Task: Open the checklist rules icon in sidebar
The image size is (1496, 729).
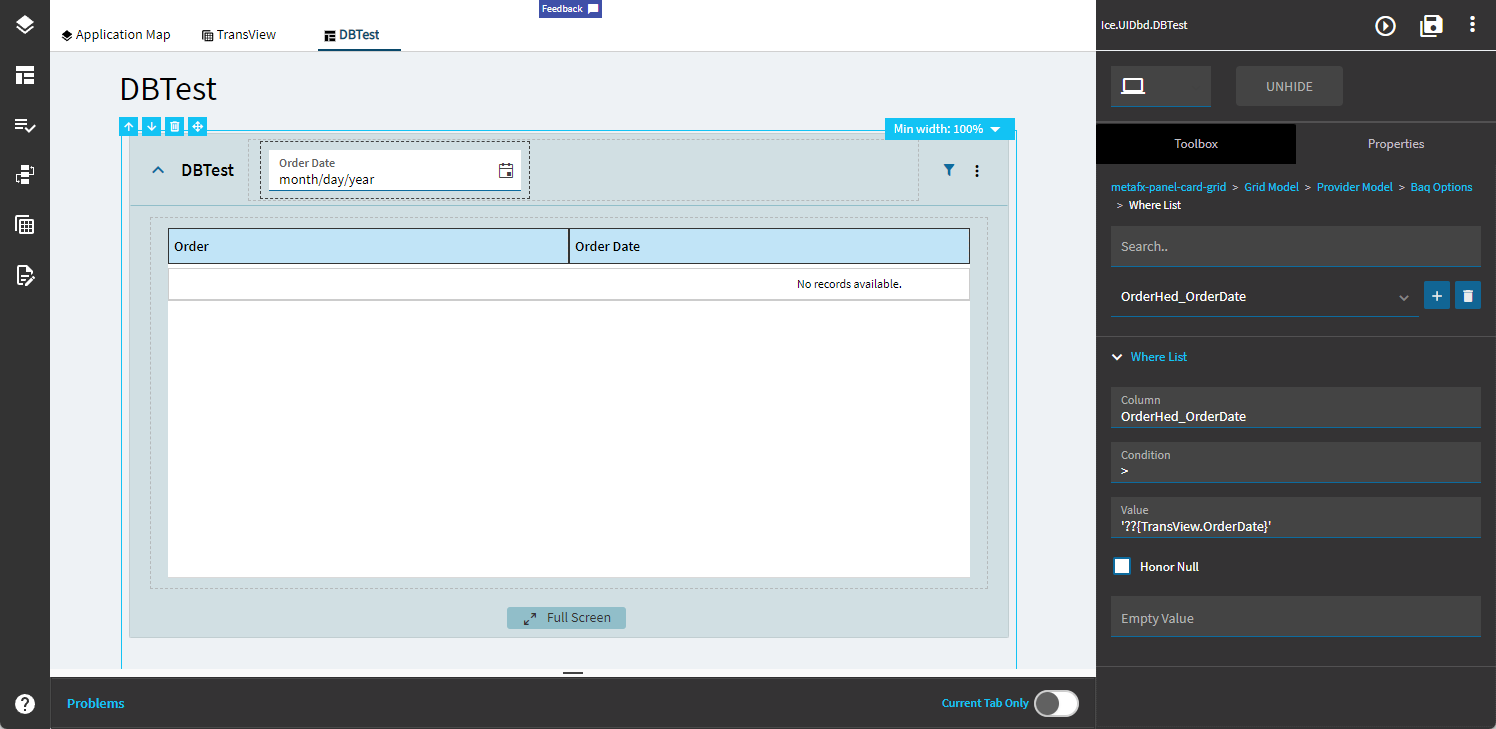Action: tap(25, 125)
